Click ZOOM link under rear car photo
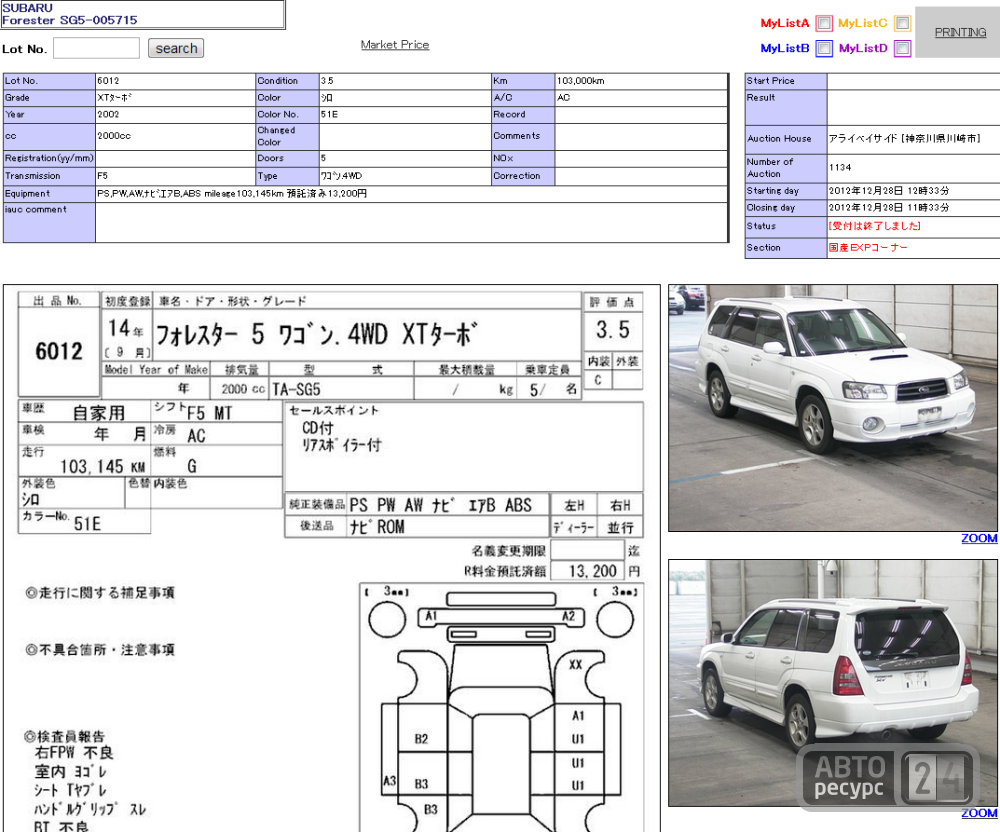1000x832 pixels. [x=979, y=813]
